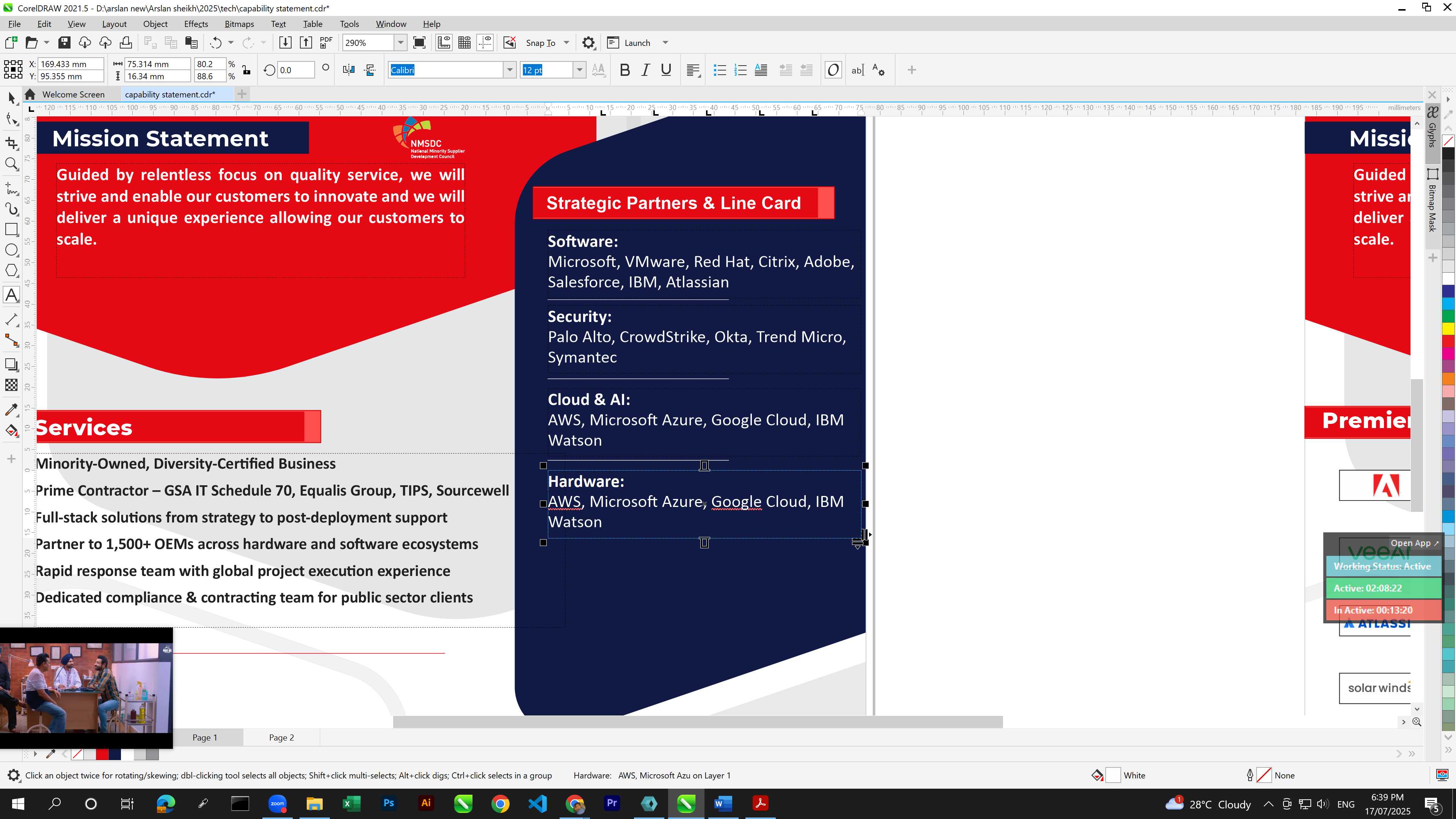Select the Connector tool
Screen dimensions: 1456x819
11,340
